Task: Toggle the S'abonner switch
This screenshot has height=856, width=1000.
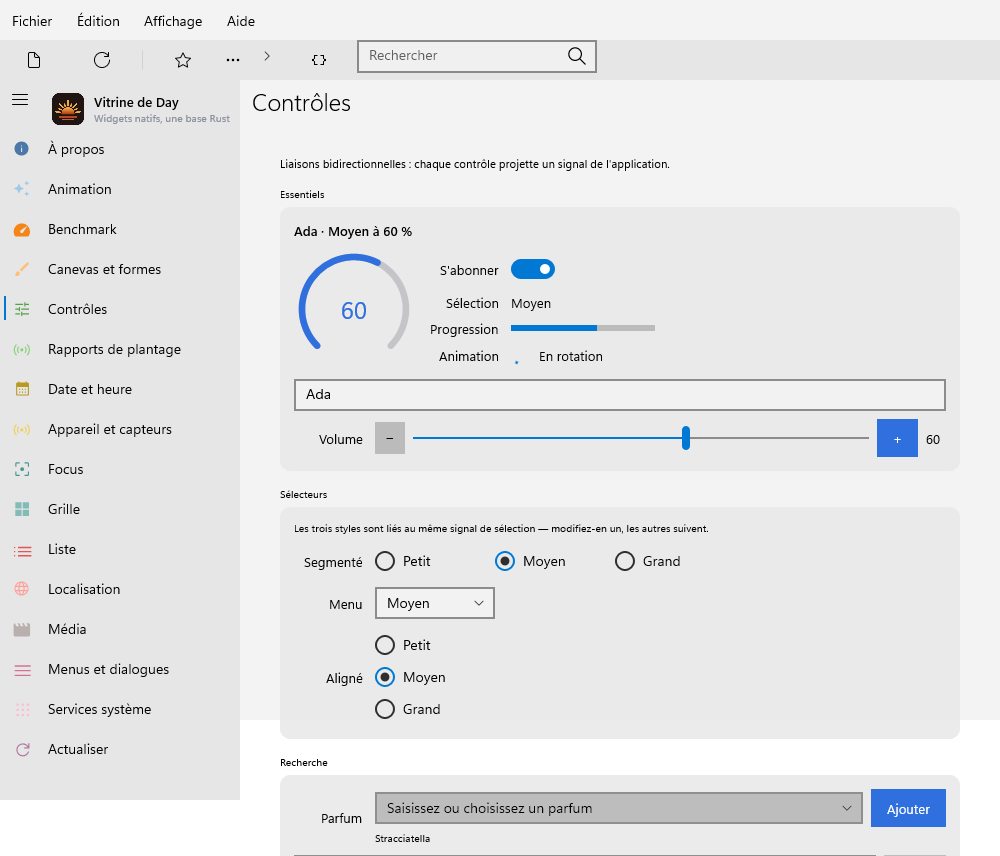Action: 533,269
